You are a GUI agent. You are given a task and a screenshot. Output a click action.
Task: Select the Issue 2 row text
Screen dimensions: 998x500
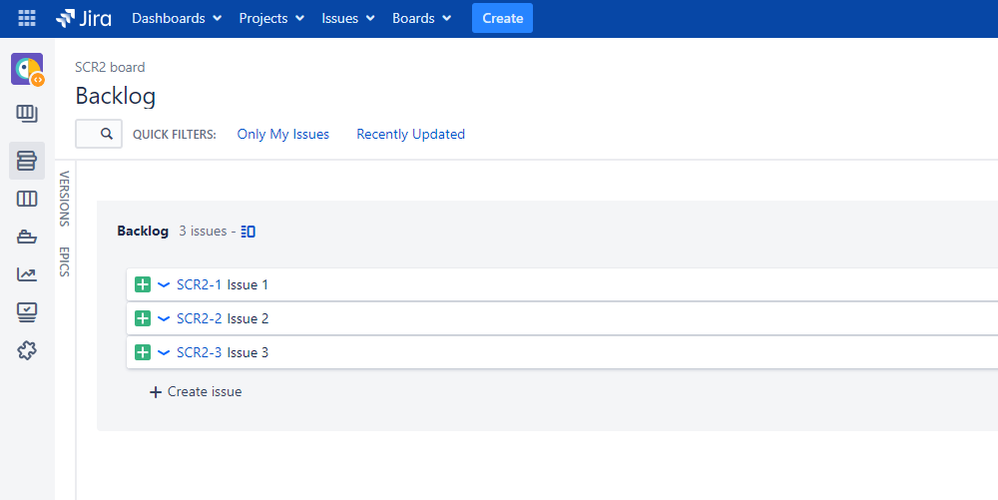pyautogui.click(x=248, y=318)
